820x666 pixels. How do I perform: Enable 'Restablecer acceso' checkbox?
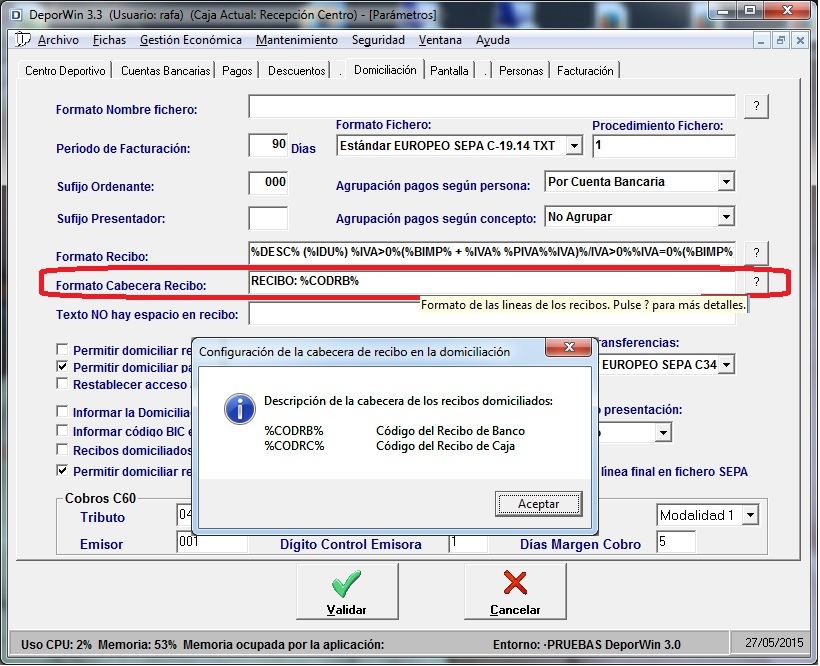62,384
